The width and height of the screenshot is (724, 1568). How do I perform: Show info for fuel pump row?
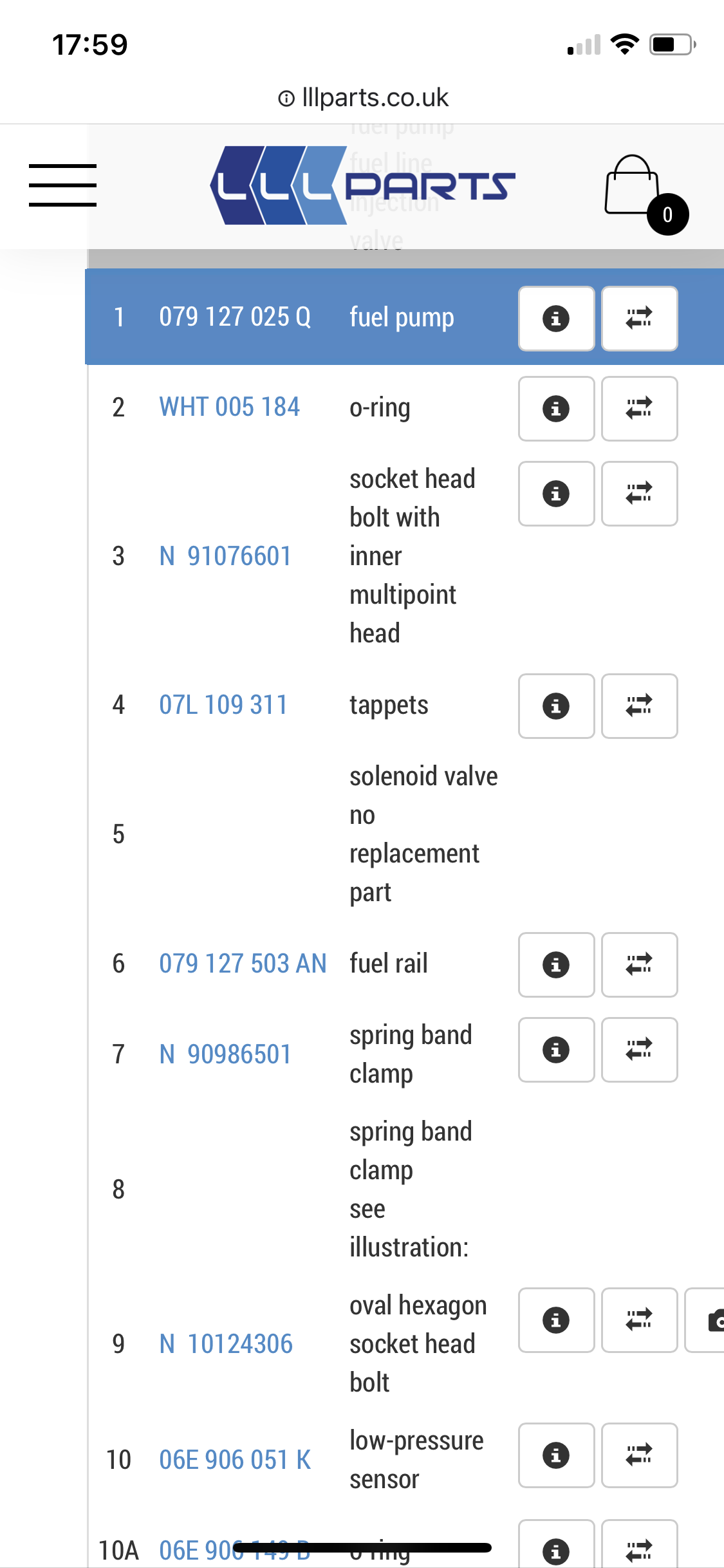556,319
